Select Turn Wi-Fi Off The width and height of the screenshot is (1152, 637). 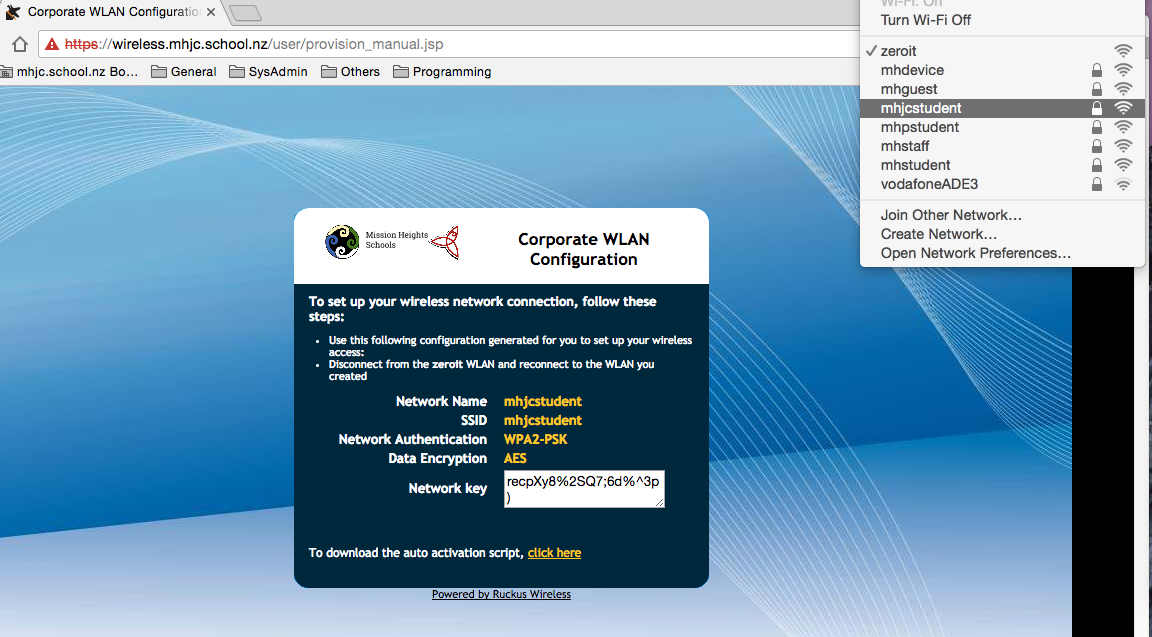tap(925, 20)
